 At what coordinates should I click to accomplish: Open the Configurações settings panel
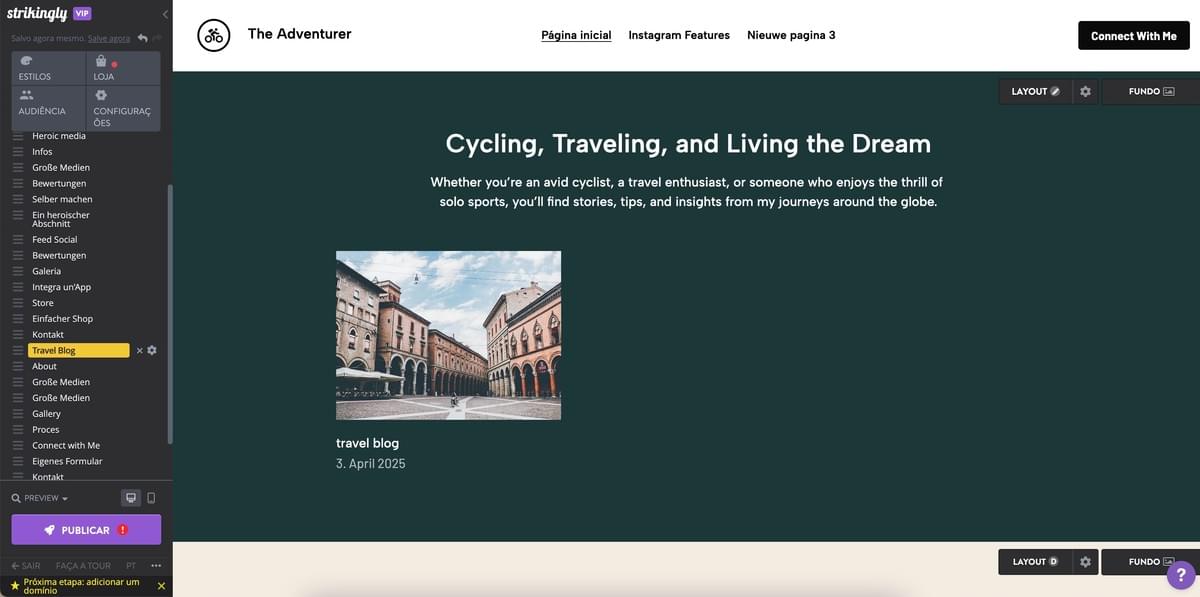pos(123,108)
